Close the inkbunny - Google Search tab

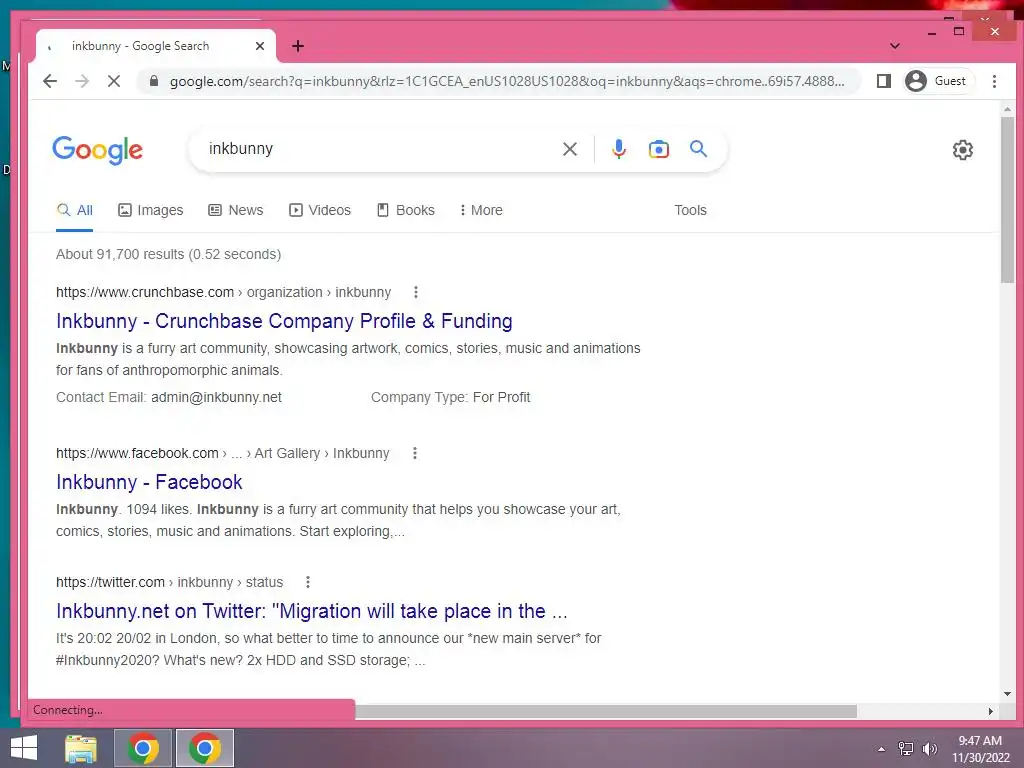tap(259, 46)
